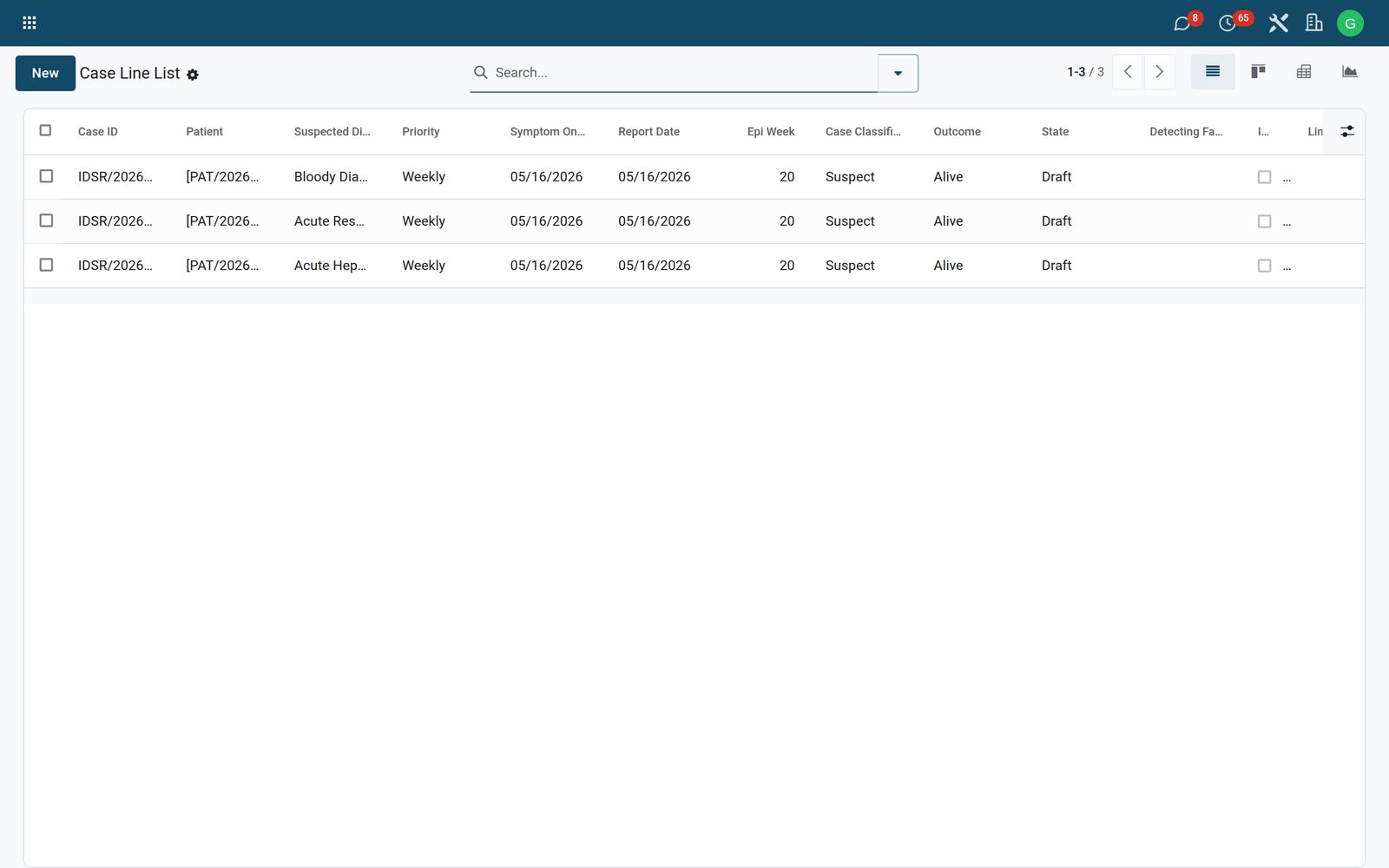Open the debug tools wrench icon

coord(1278,23)
